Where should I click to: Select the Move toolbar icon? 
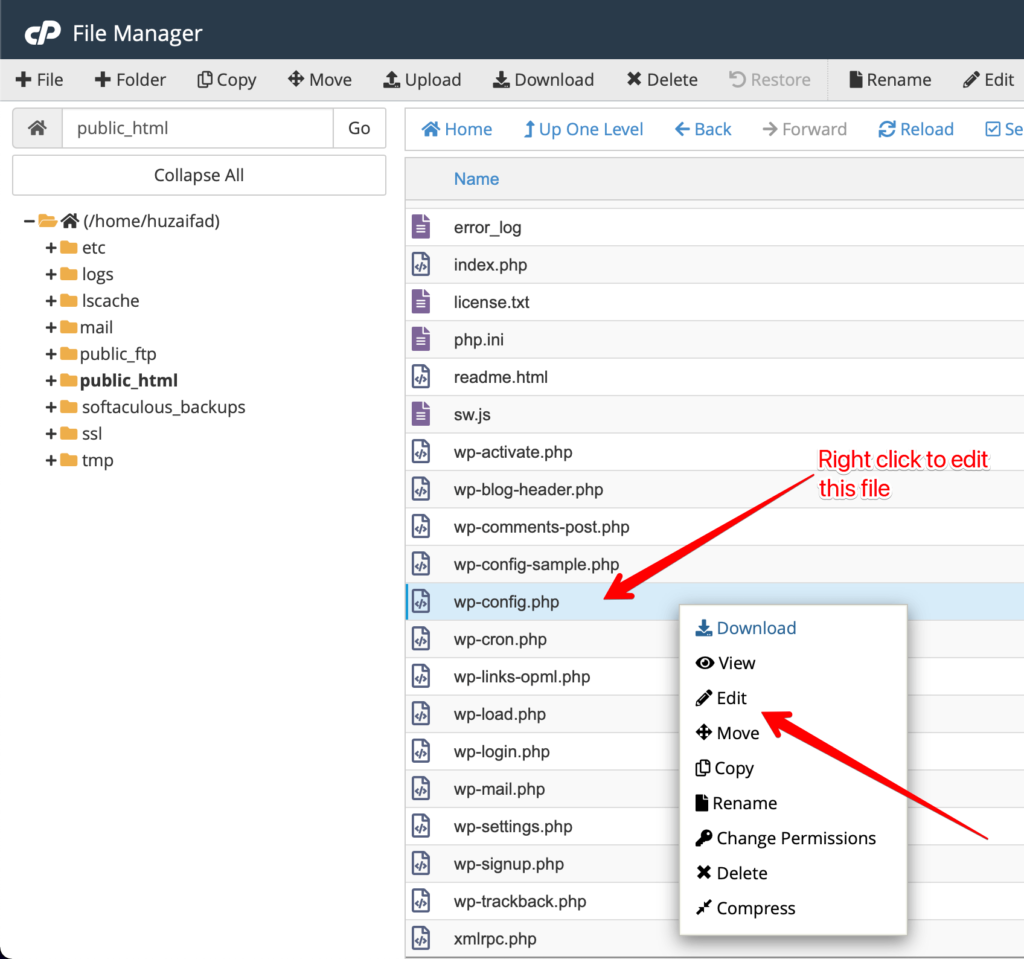point(319,79)
